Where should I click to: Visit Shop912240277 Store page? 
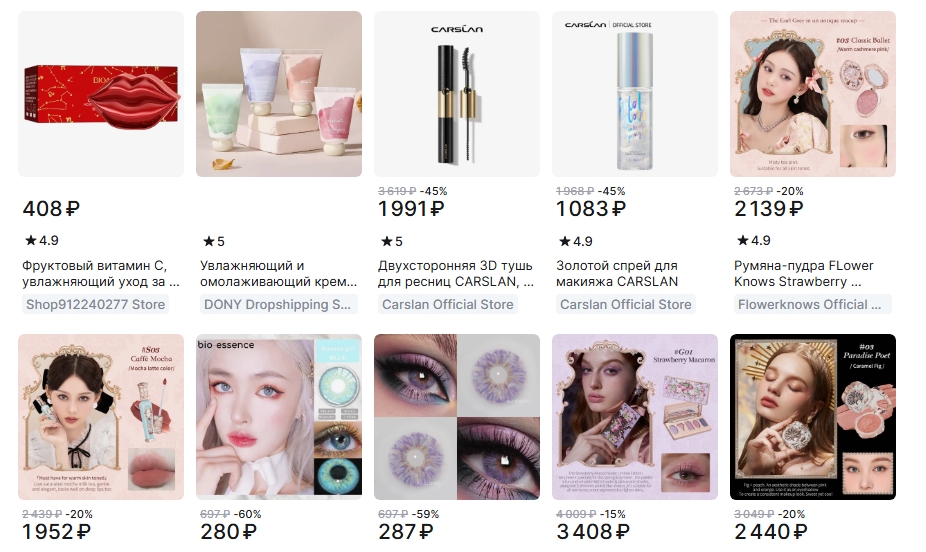(96, 304)
